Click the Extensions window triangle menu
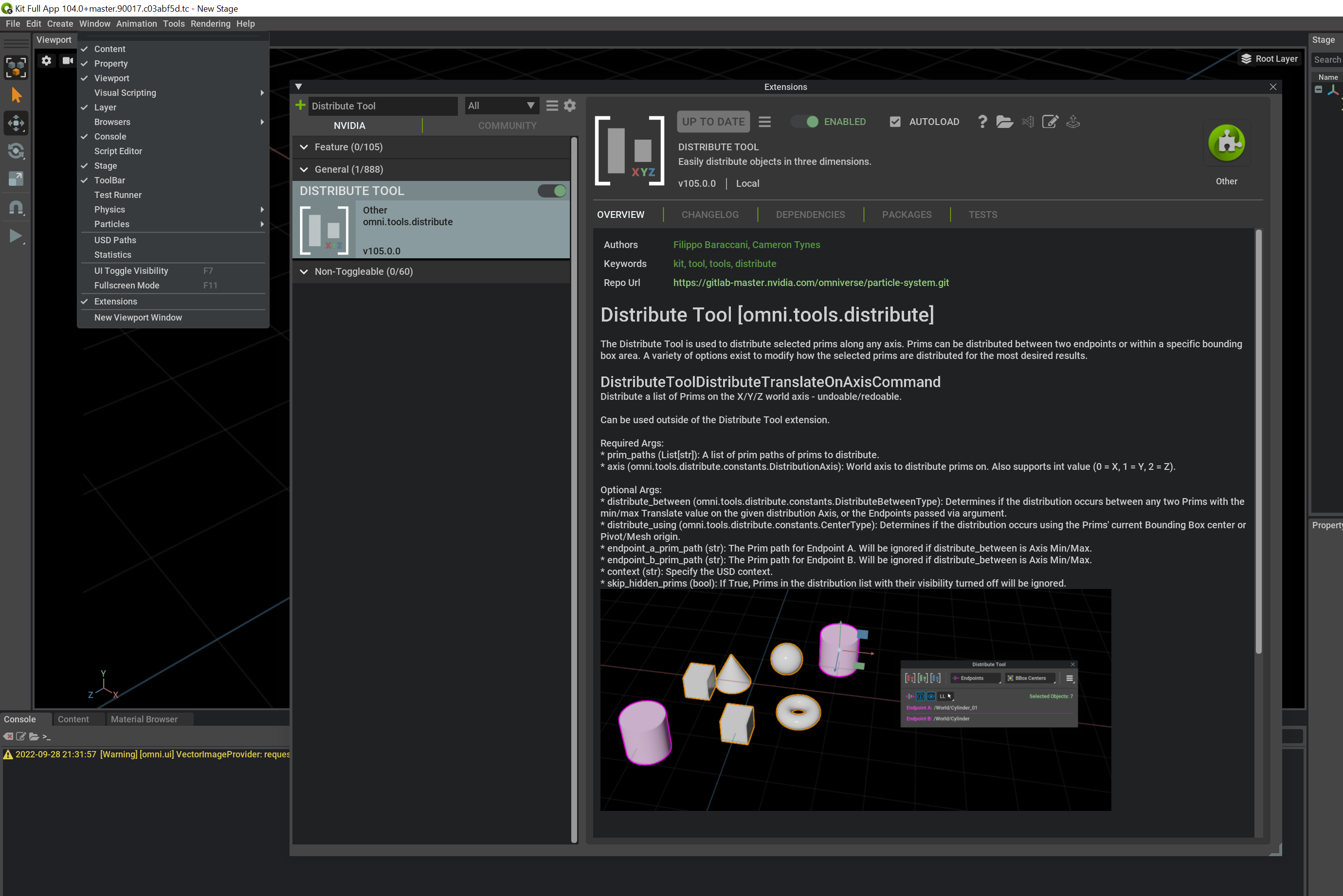 coord(298,87)
